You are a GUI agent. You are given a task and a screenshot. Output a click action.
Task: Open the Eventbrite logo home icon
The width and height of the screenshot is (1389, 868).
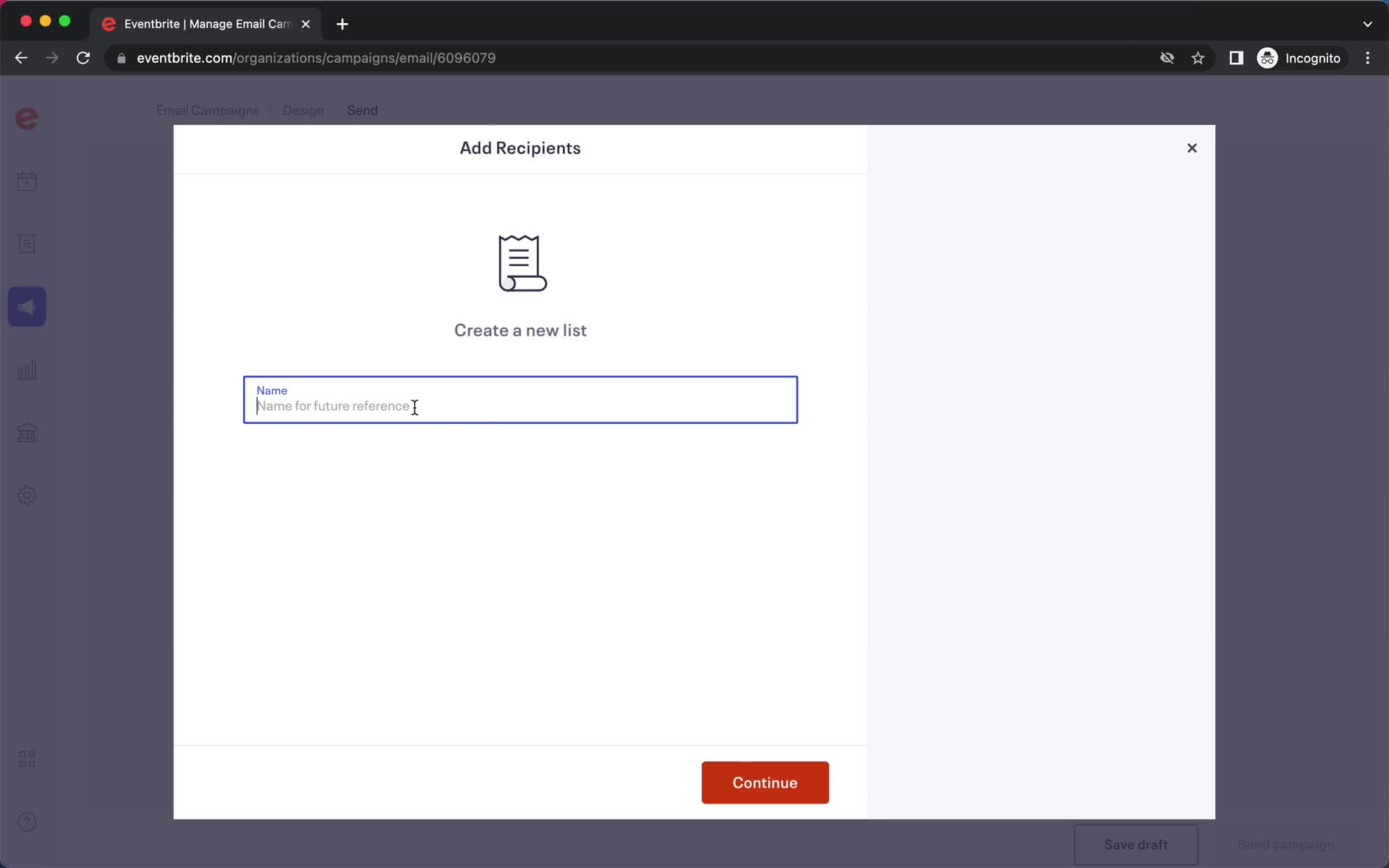point(27,119)
